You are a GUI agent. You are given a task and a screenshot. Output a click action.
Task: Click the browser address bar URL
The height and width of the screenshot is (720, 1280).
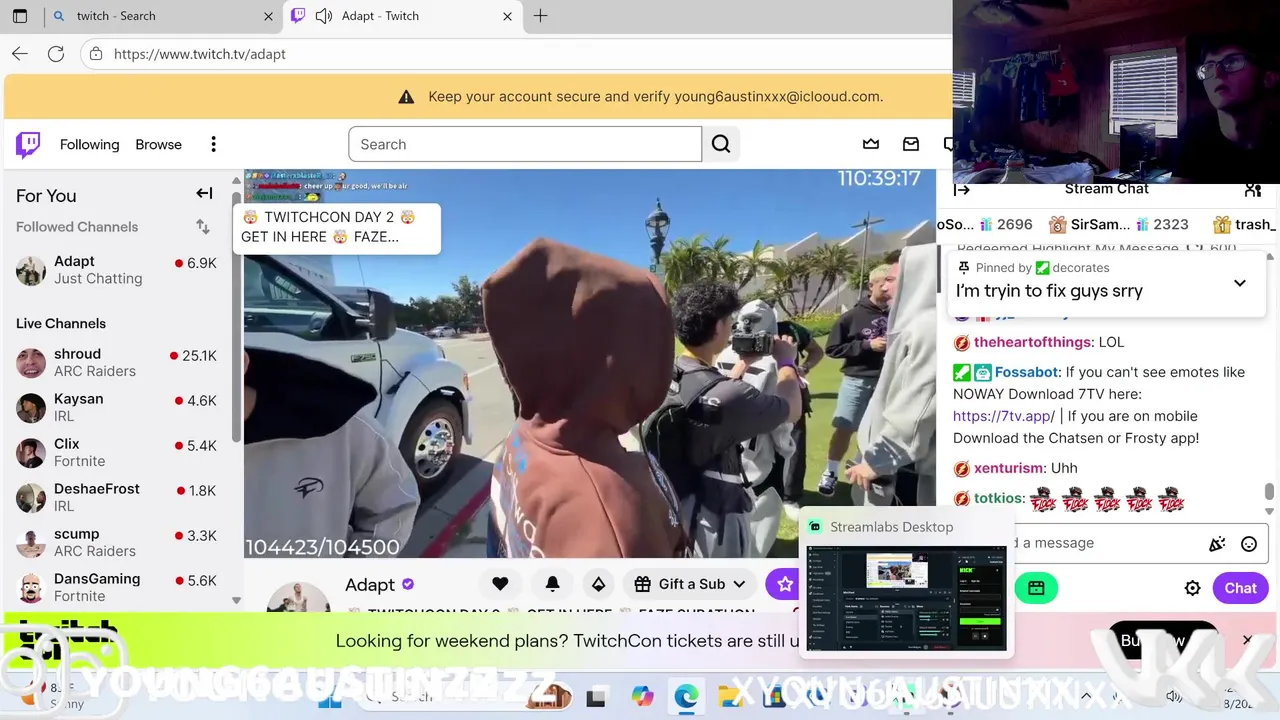(x=200, y=54)
